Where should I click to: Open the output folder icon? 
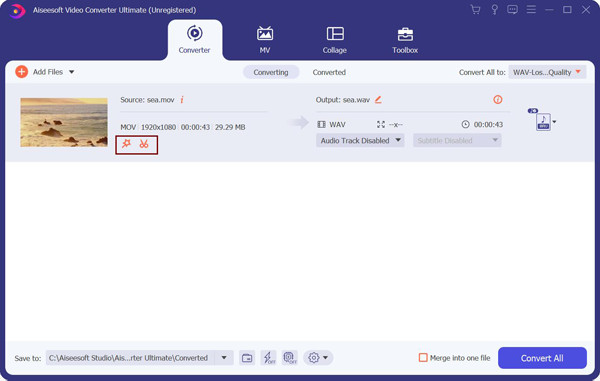247,358
